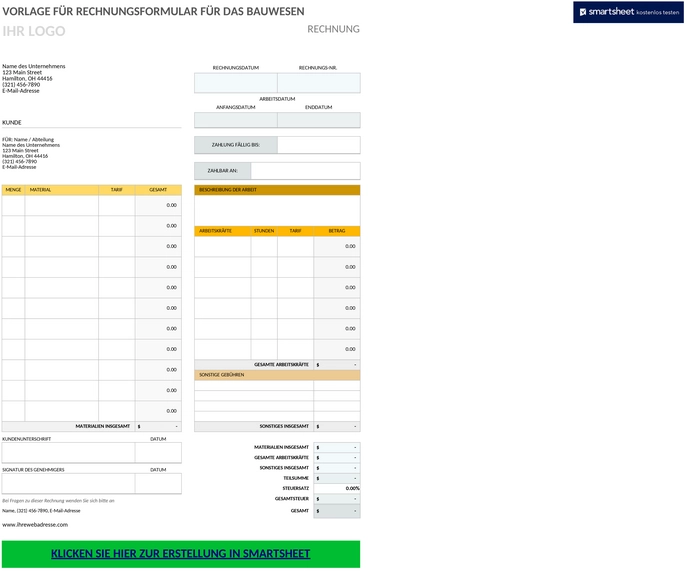Image resolution: width=687 pixels, height=571 pixels.
Task: Click the page title Vorlage für Rechnungsformular
Action: pyautogui.click(x=153, y=11)
